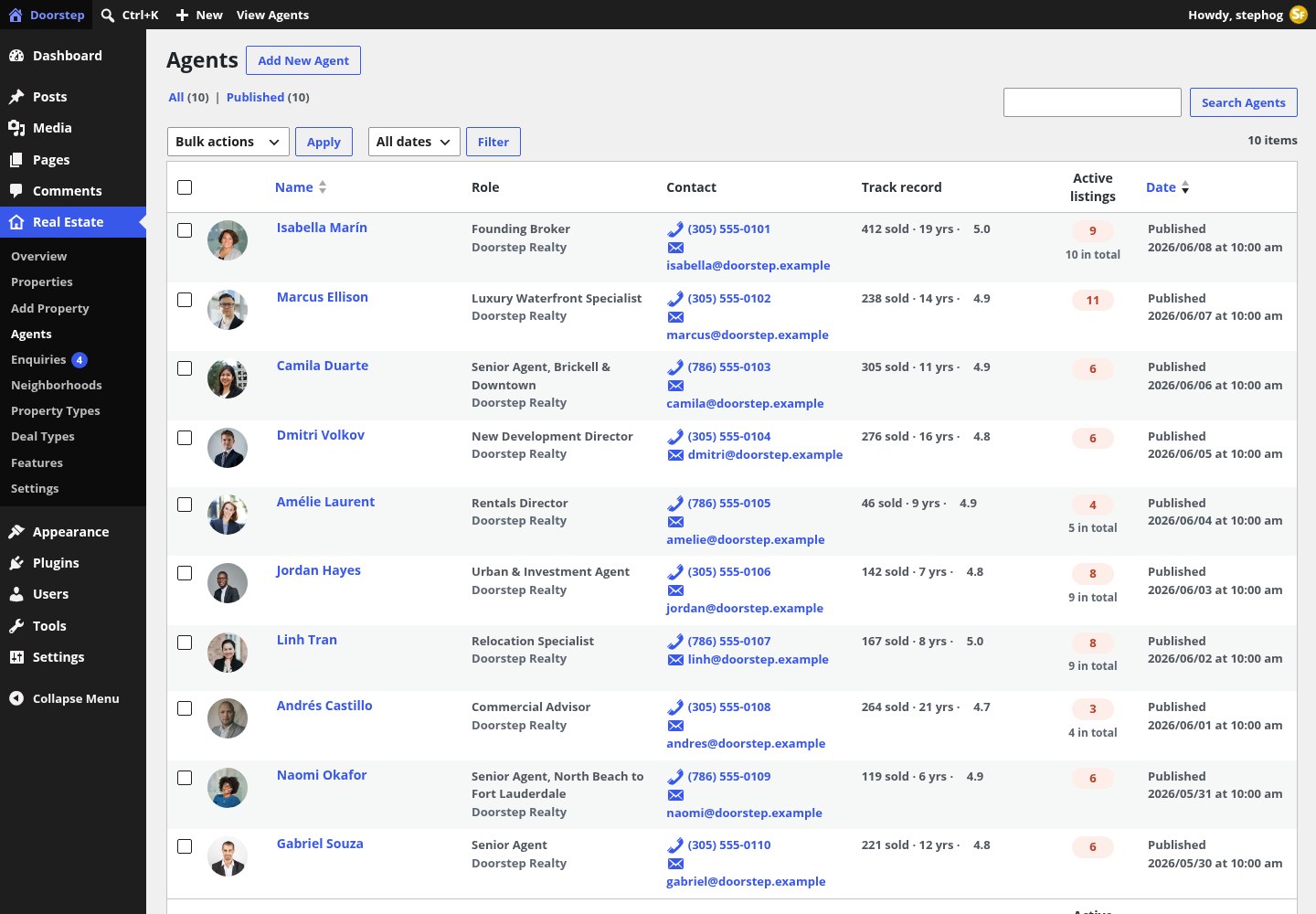Screen dimensions: 1316x914
Task: Expand the All dates dropdown
Action: 414,142
